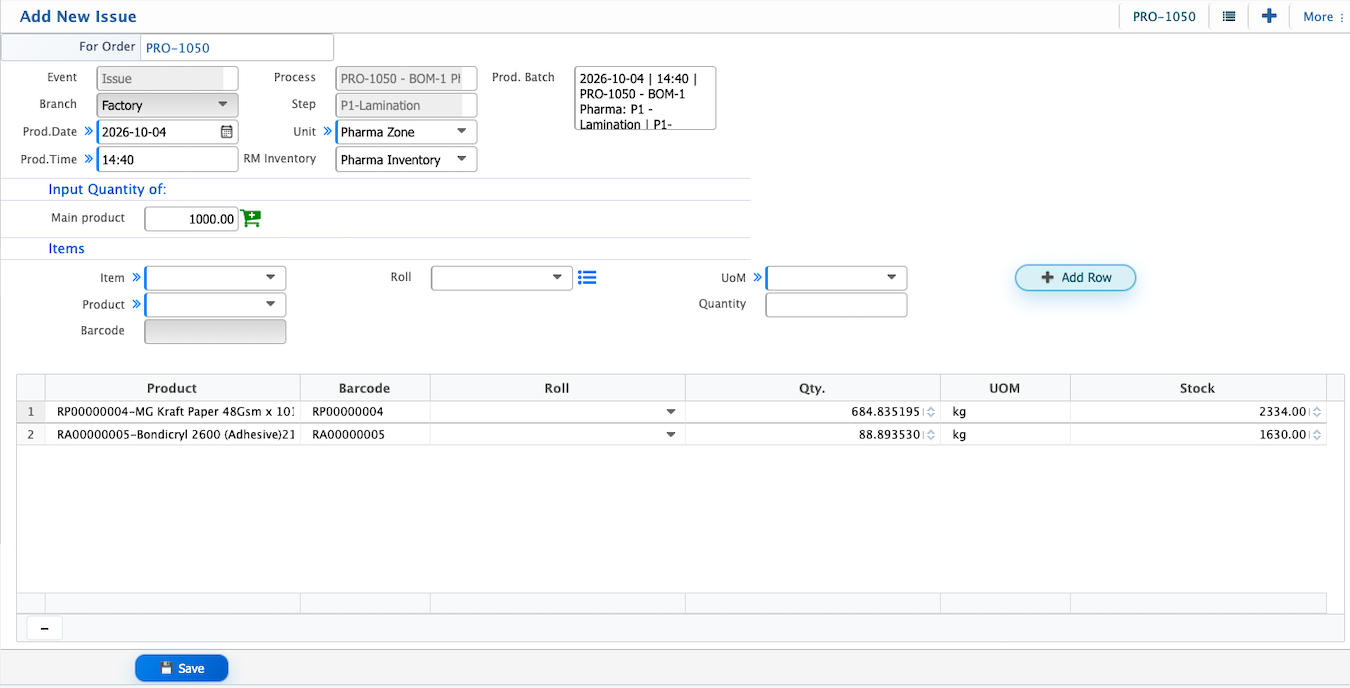Click the Stock column header
The image size is (1350, 688).
pos(1197,388)
